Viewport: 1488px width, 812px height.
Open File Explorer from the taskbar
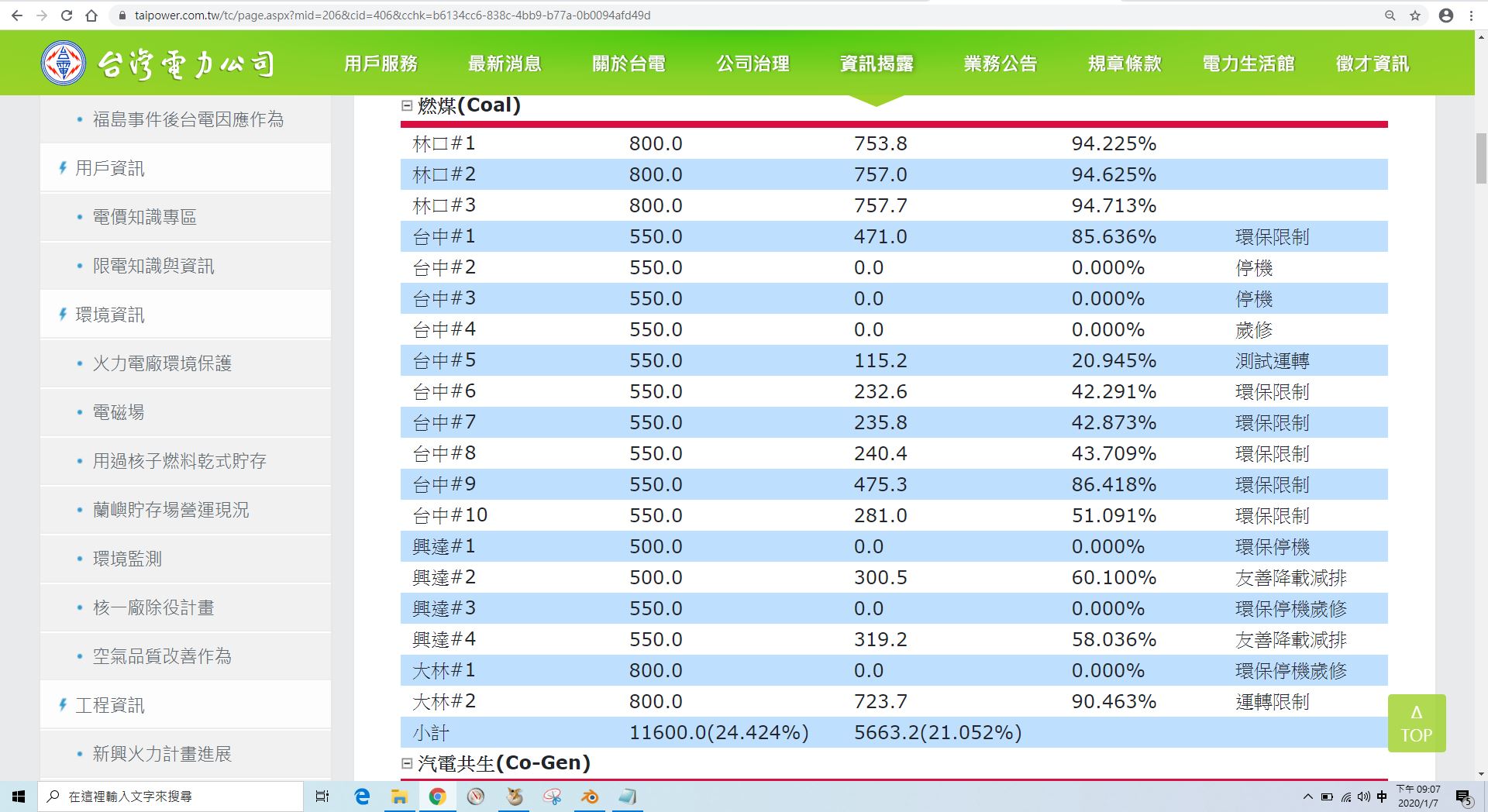point(399,797)
